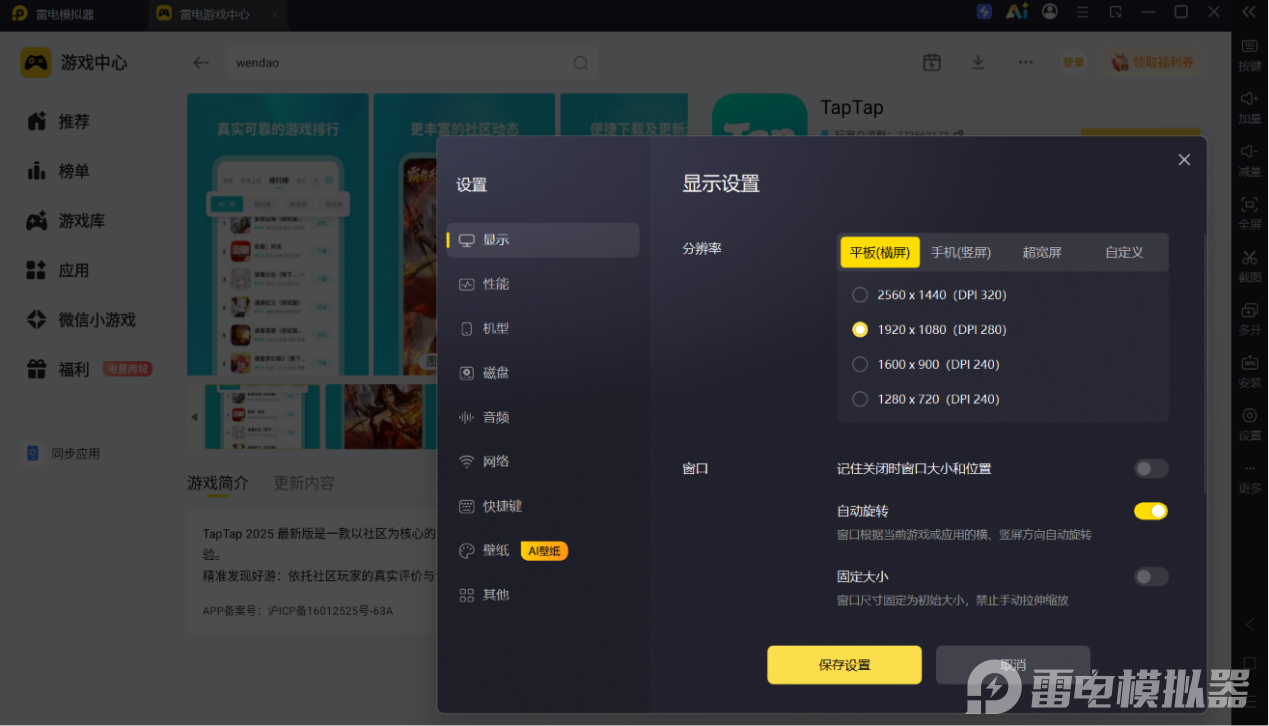Switch to 平板(横屏) resolution tab
The width and height of the screenshot is (1269, 726).
point(880,252)
